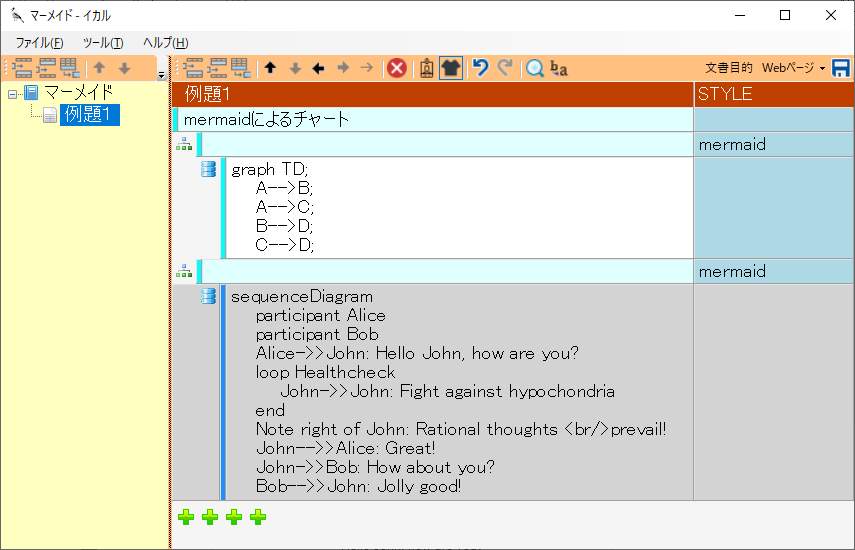Viewport: 855px width, 550px height.
Task: Click the first green plus icon
Action: [x=186, y=517]
